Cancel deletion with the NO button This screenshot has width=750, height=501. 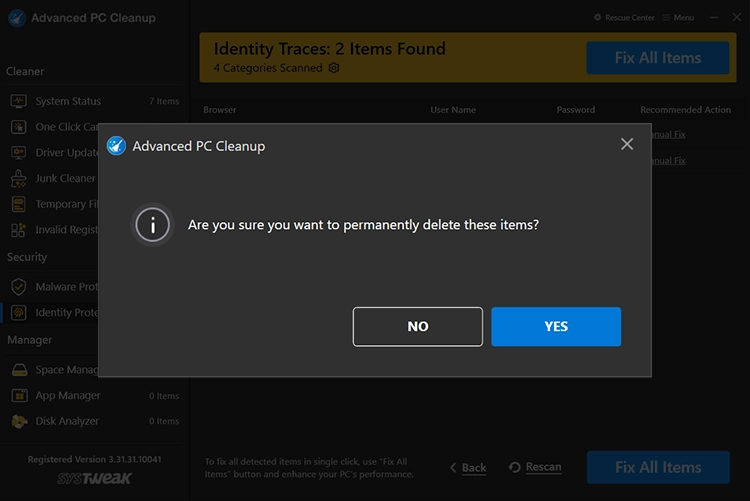point(418,326)
